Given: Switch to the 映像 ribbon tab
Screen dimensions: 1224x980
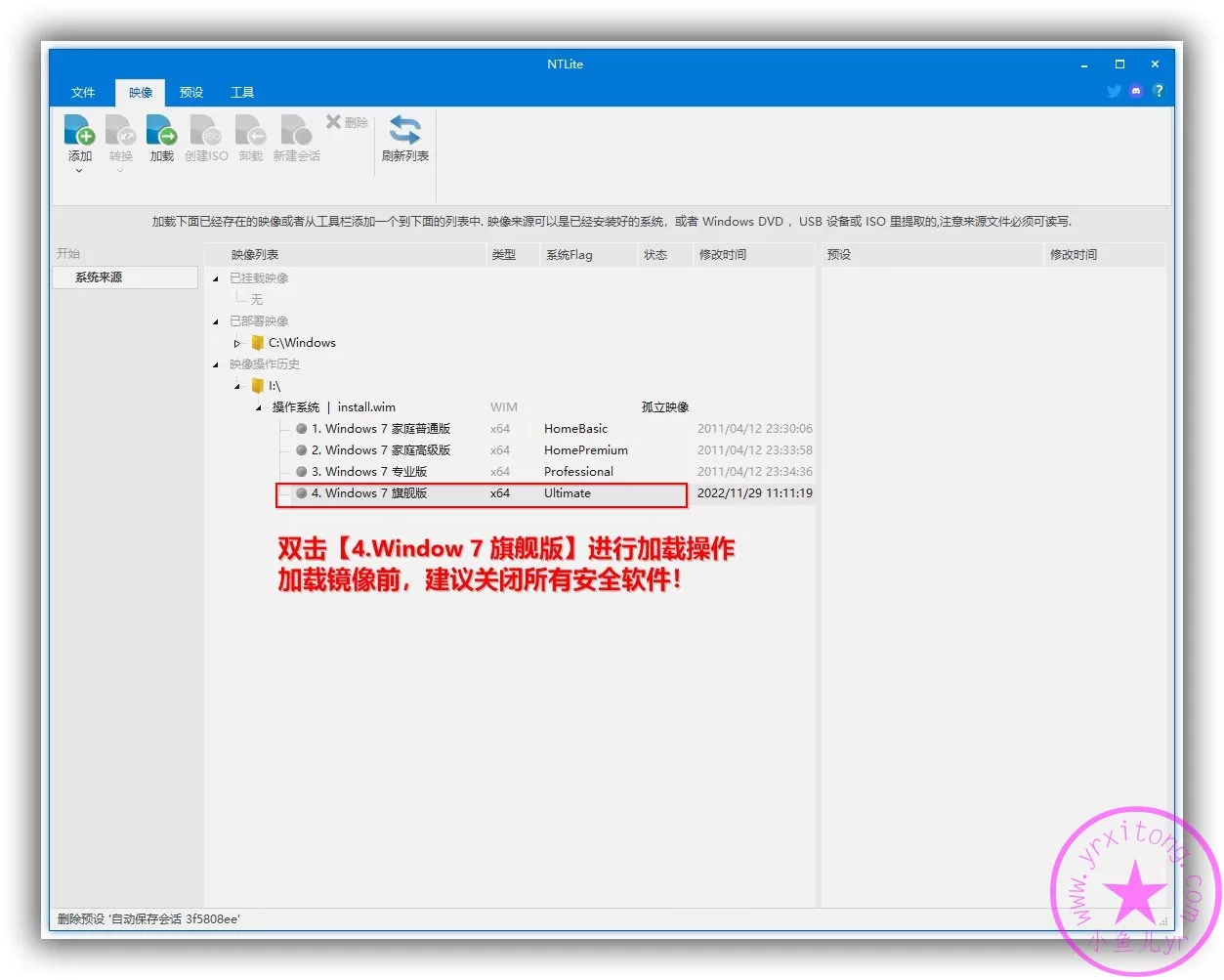Looking at the screenshot, I should click(x=141, y=93).
